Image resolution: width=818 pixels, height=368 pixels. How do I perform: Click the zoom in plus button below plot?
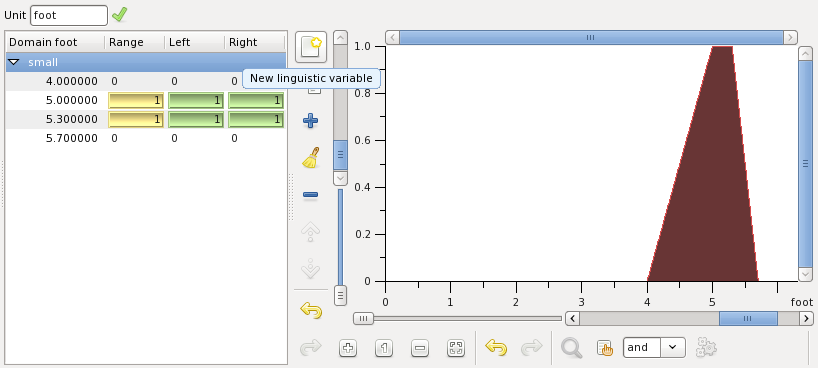click(x=348, y=348)
